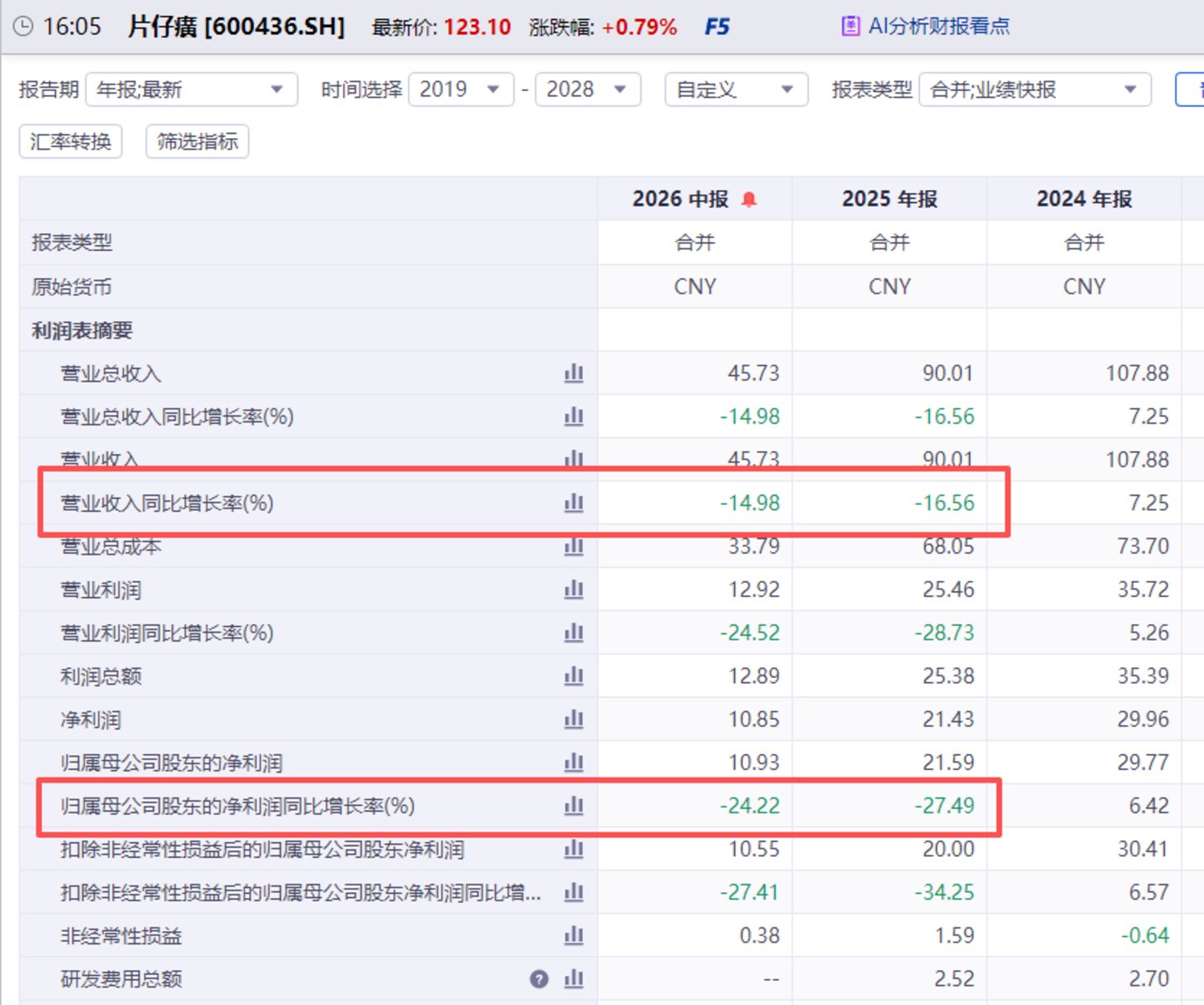Viewport: 1204px width, 1005px height.
Task: Click 营业总收入 value 107.88 for 2024 年报
Action: (x=1137, y=373)
